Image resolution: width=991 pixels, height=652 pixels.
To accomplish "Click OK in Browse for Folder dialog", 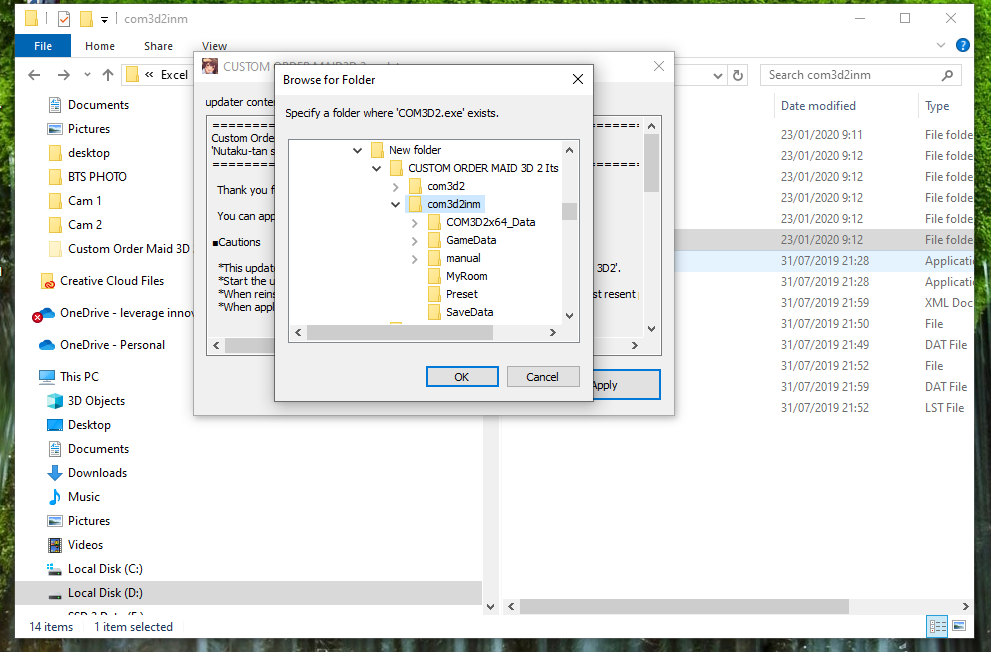I will (462, 377).
